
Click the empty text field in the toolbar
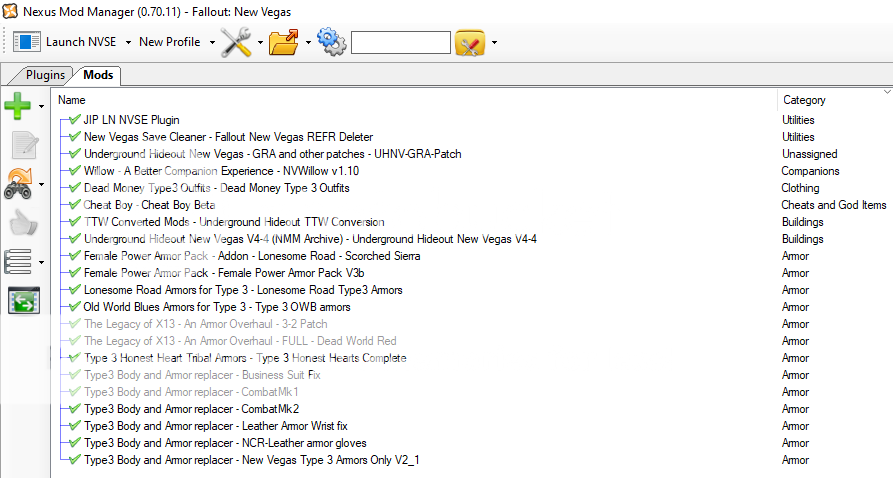click(400, 42)
